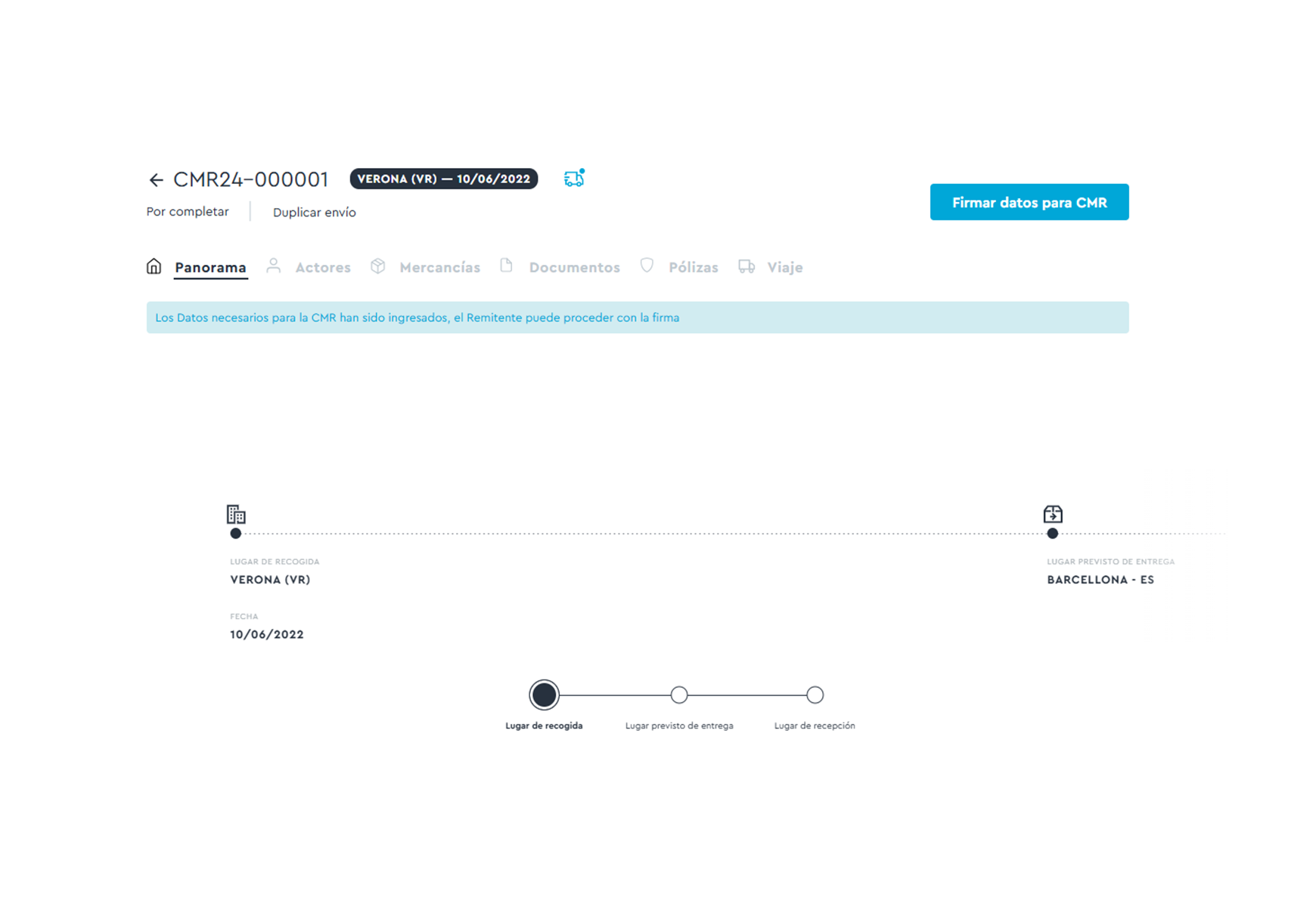Go to the Documentos tab
The width and height of the screenshot is (1316, 908).
(574, 267)
